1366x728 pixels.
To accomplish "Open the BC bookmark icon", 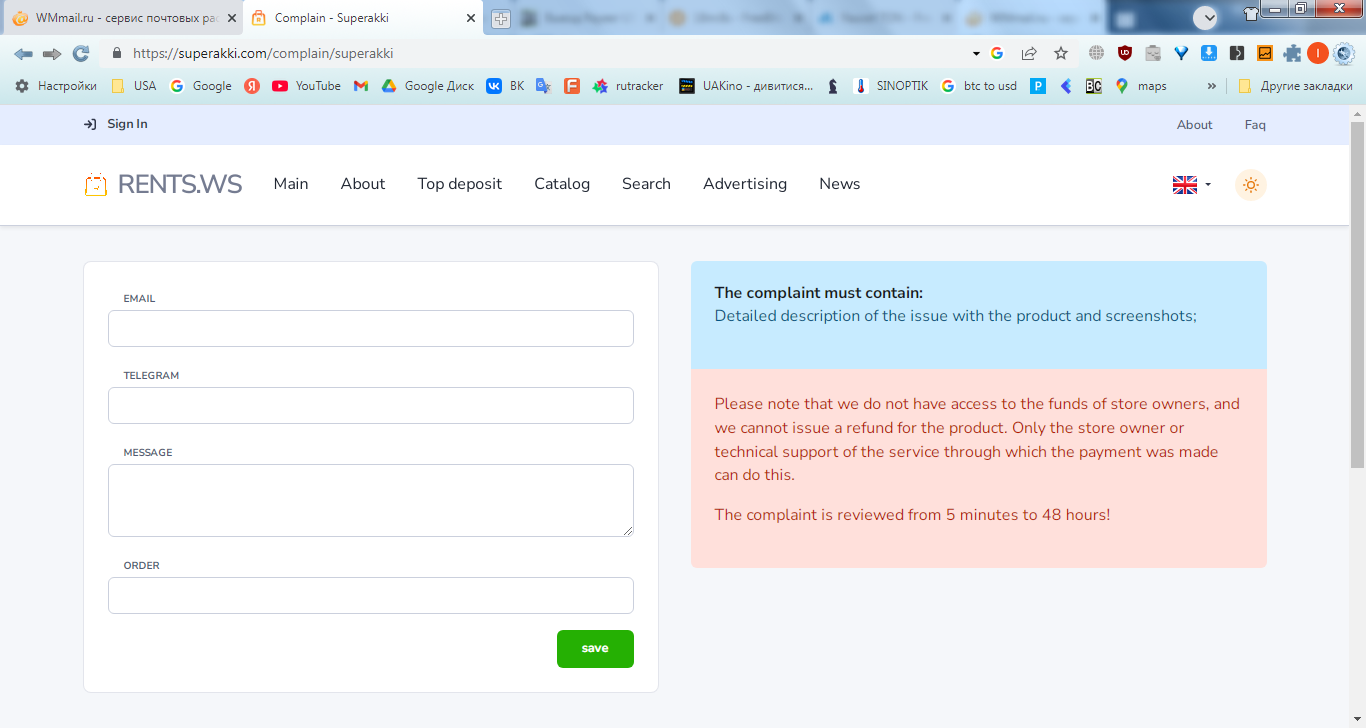I will point(1094,86).
